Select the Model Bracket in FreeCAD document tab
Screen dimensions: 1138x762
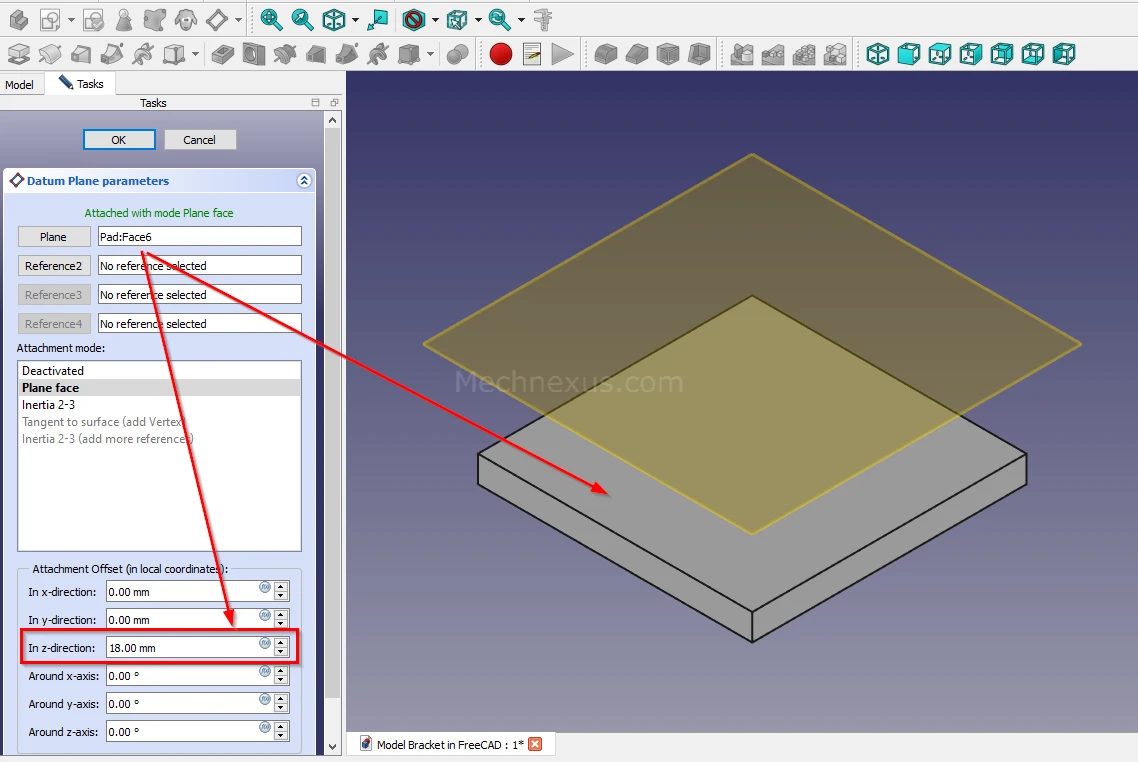[450, 744]
